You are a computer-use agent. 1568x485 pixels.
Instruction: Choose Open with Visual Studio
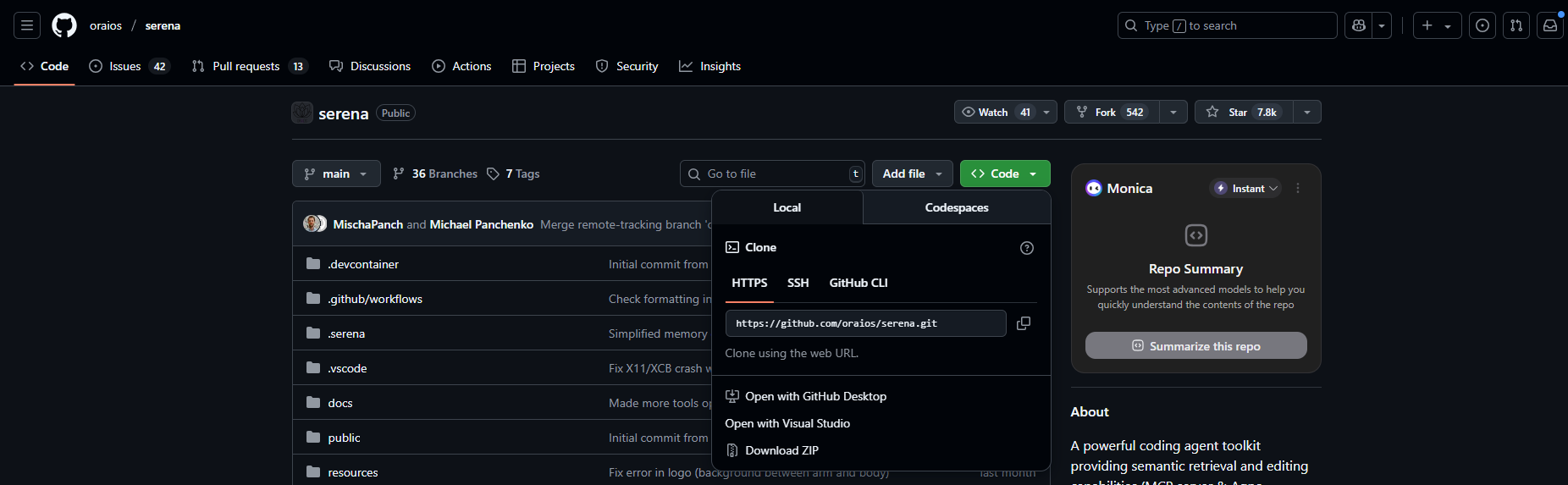click(x=787, y=423)
